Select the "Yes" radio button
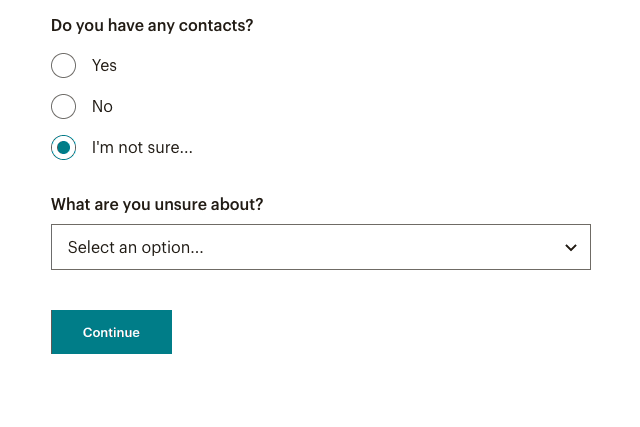Screen dimensions: 640x427 (x=63, y=66)
